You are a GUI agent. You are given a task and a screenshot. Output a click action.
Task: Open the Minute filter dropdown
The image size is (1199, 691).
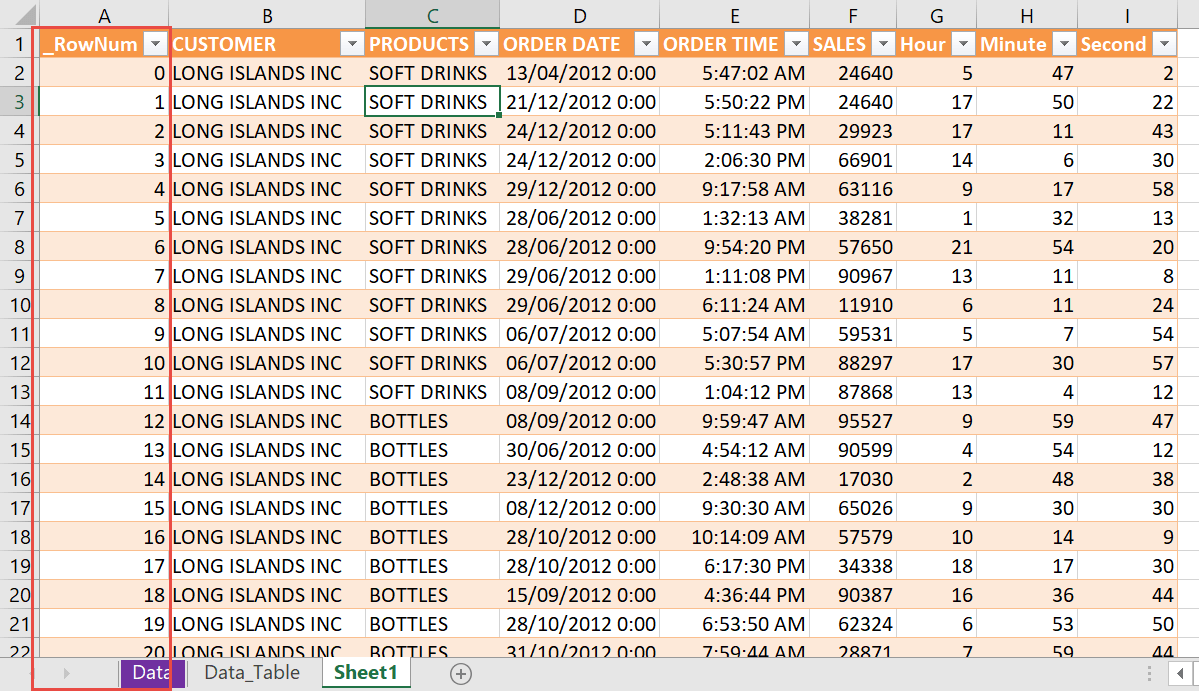click(x=1064, y=44)
